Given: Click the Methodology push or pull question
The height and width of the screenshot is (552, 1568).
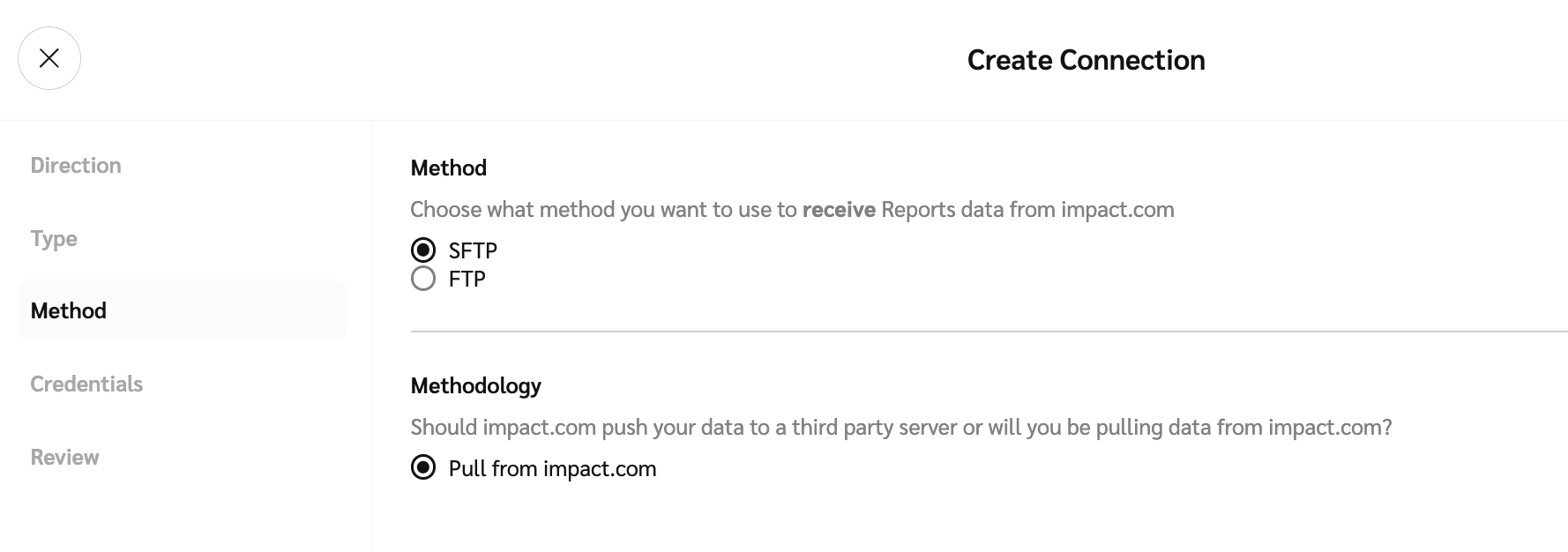Looking at the screenshot, I should pyautogui.click(x=900, y=428).
